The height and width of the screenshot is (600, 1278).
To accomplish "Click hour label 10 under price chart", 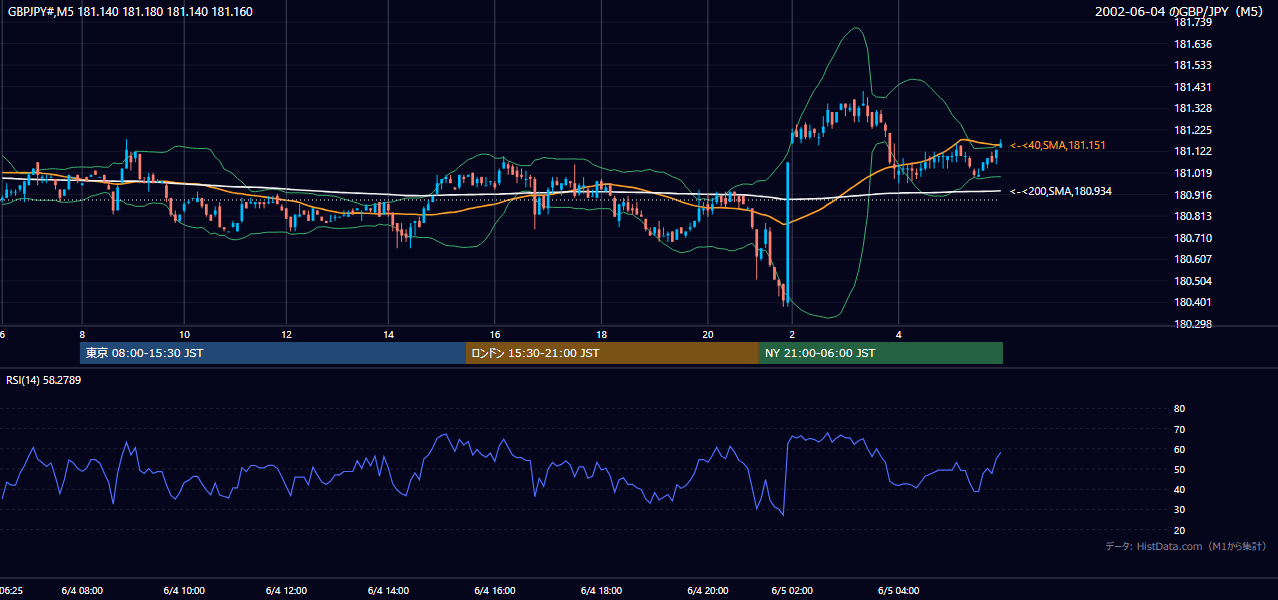I will (x=185, y=334).
